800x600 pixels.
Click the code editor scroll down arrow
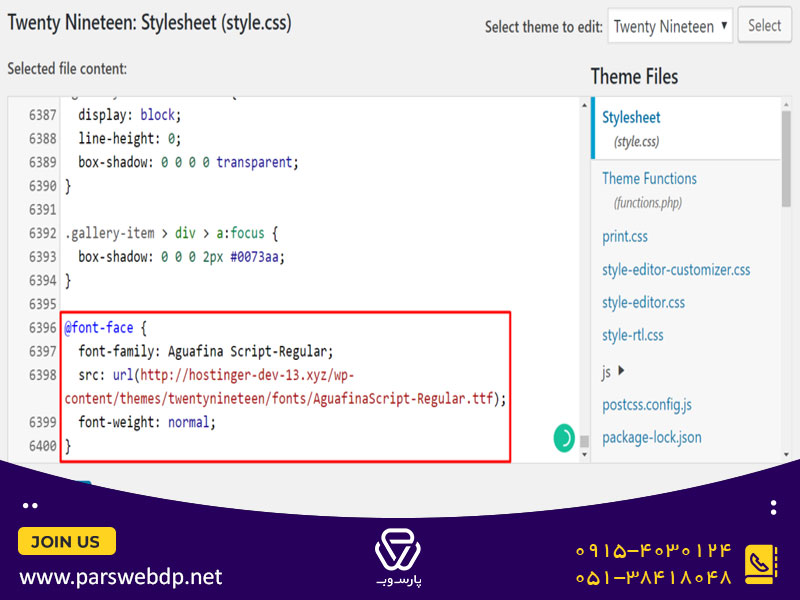click(584, 454)
